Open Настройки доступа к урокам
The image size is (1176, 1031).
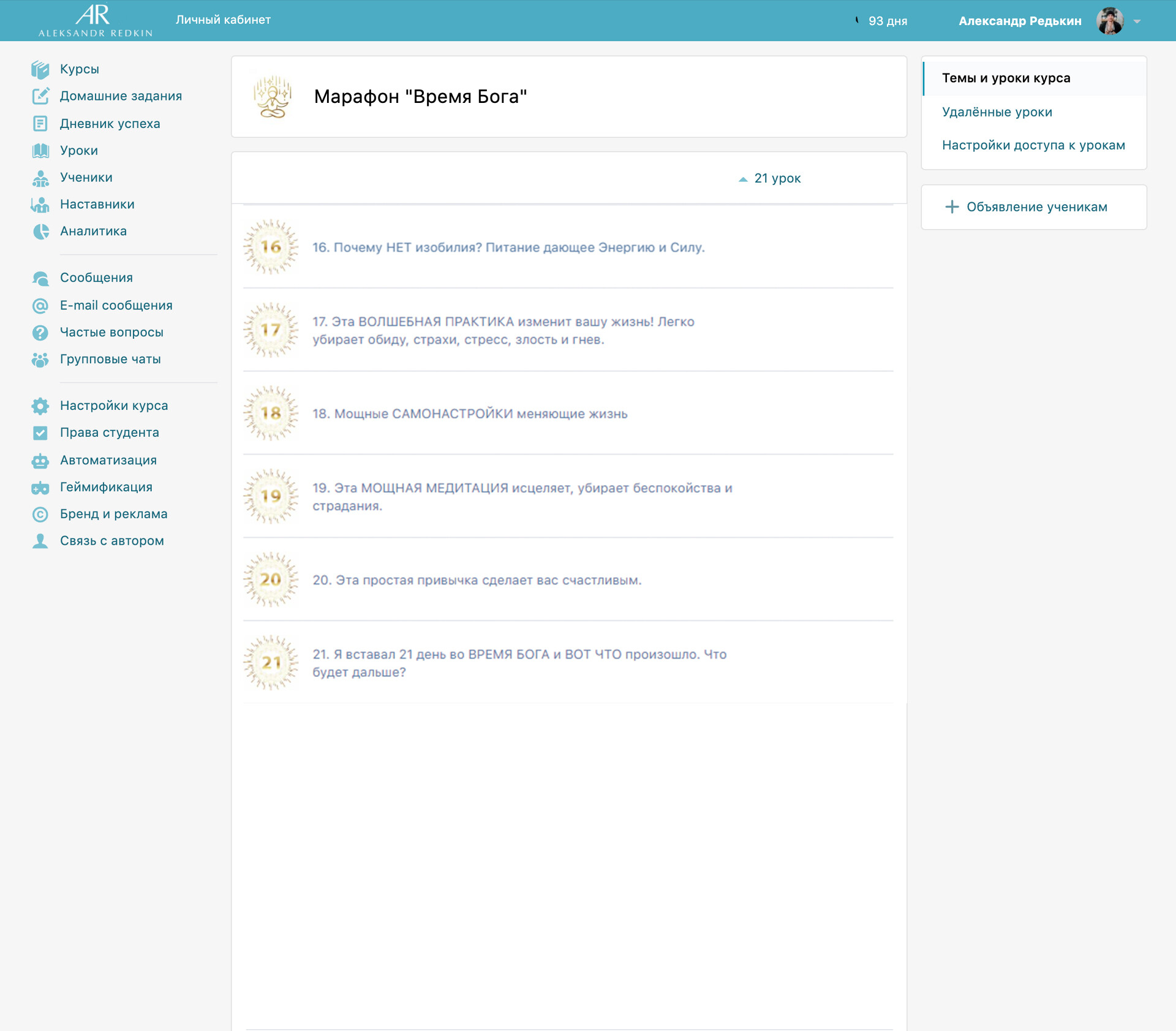click(x=1033, y=145)
